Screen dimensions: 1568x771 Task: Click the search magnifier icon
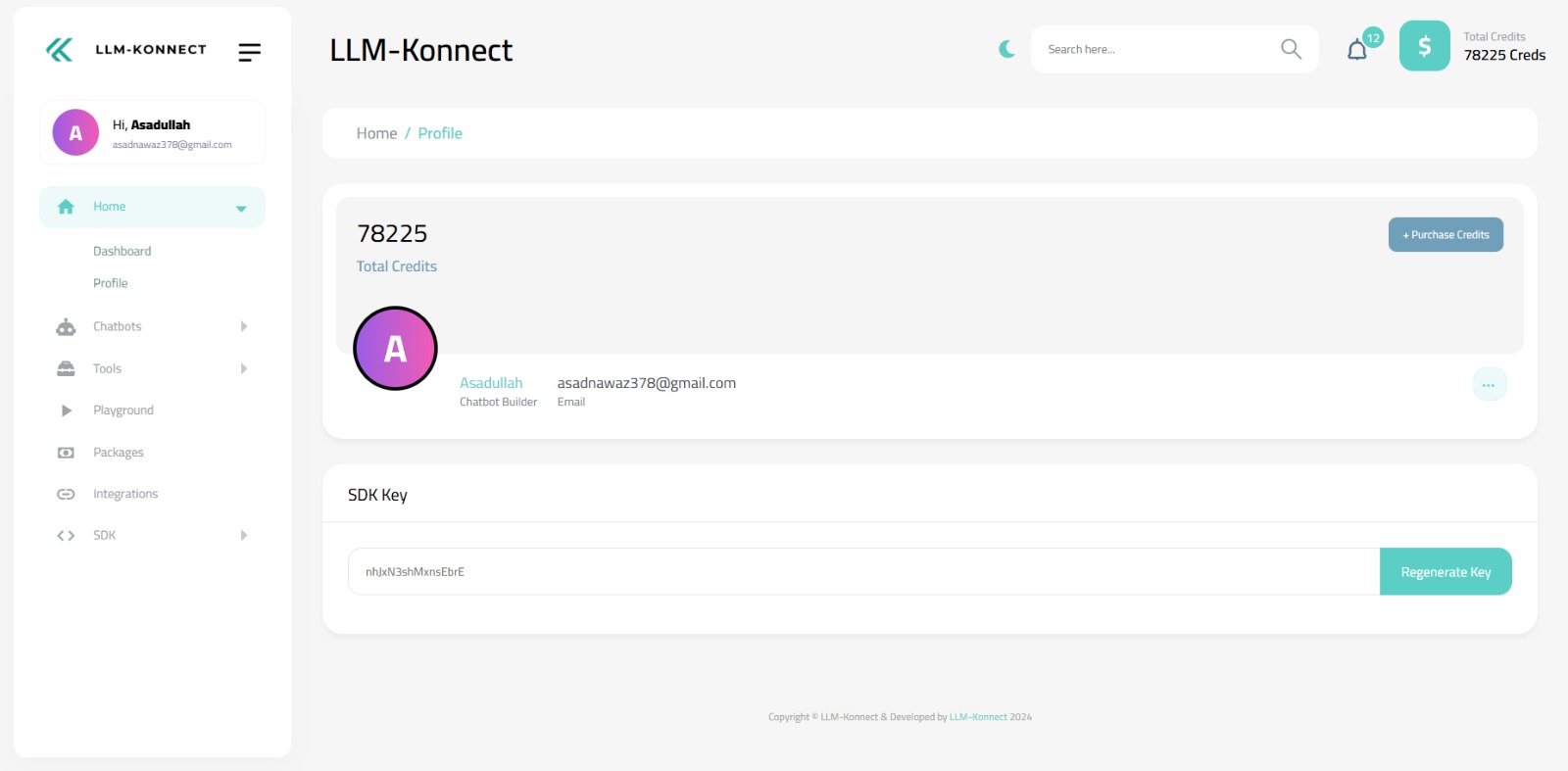pos(1291,49)
